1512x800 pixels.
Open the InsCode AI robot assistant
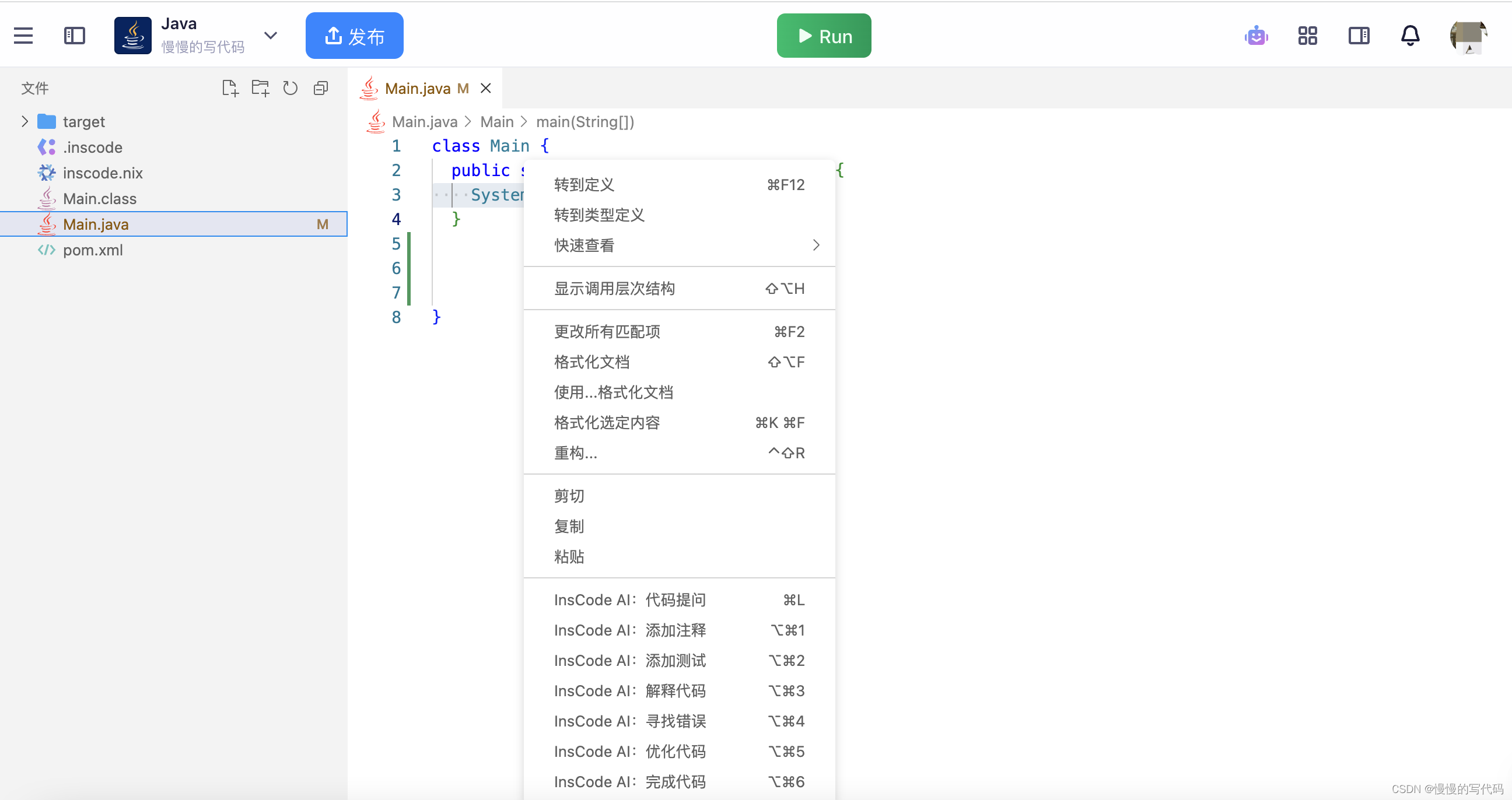click(1256, 36)
